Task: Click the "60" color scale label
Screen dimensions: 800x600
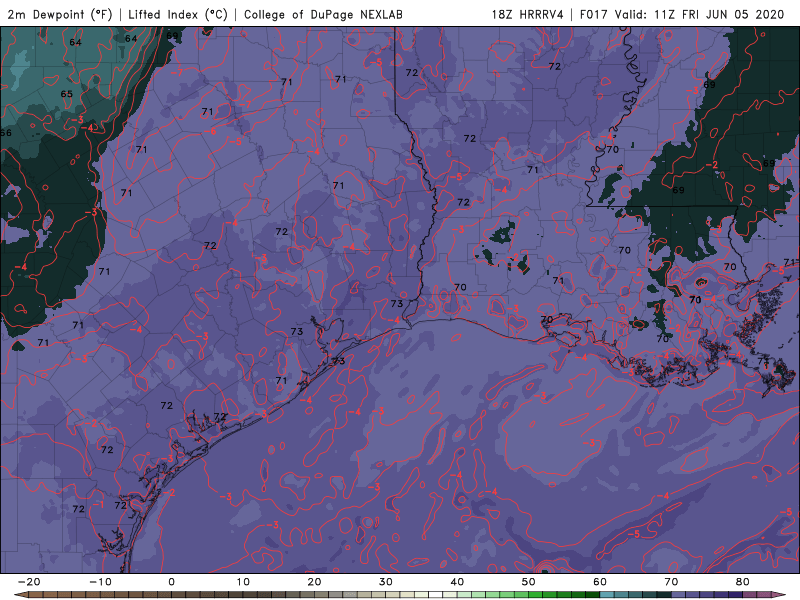Action: (600, 582)
